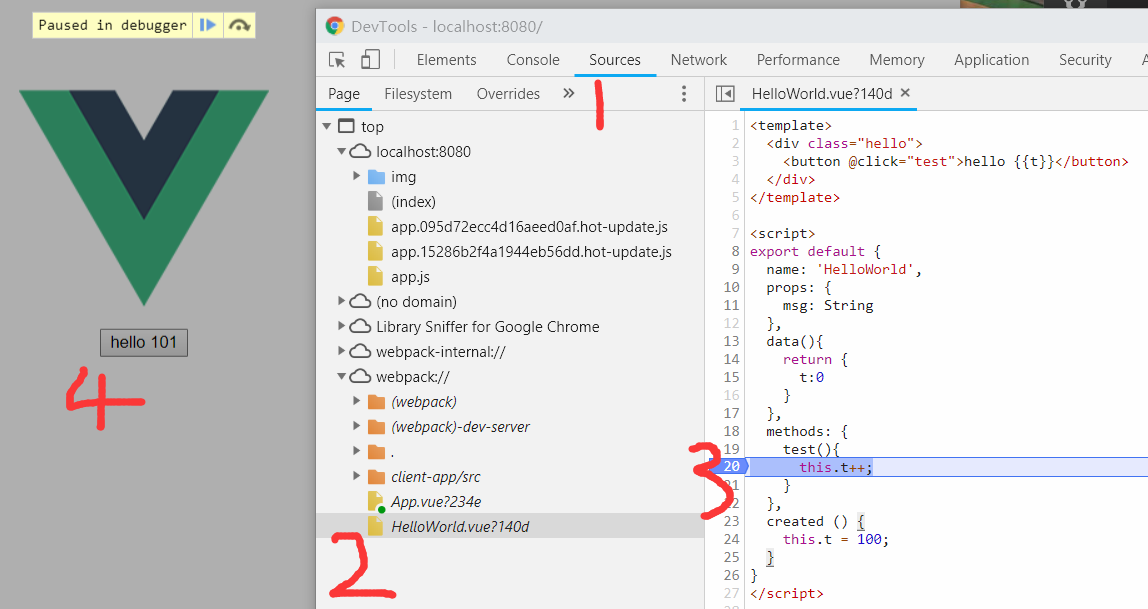
Task: Expand the webpack-internal:// node
Action: click(341, 351)
